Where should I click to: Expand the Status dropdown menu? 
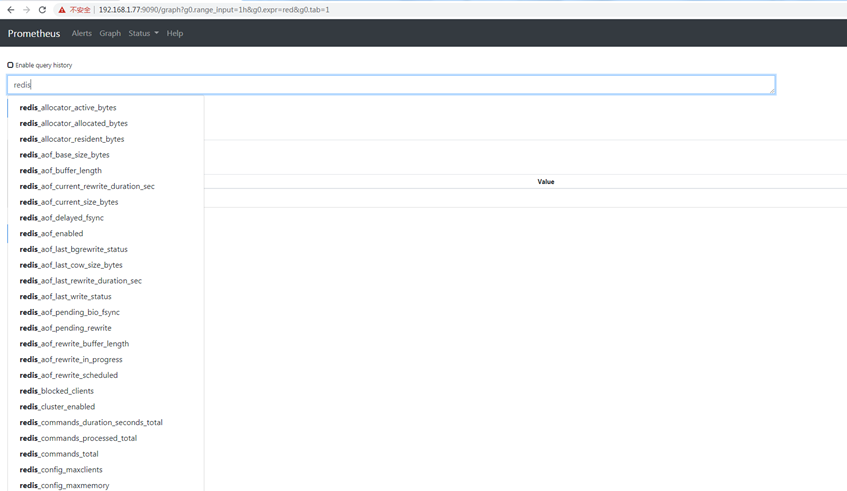coord(144,33)
